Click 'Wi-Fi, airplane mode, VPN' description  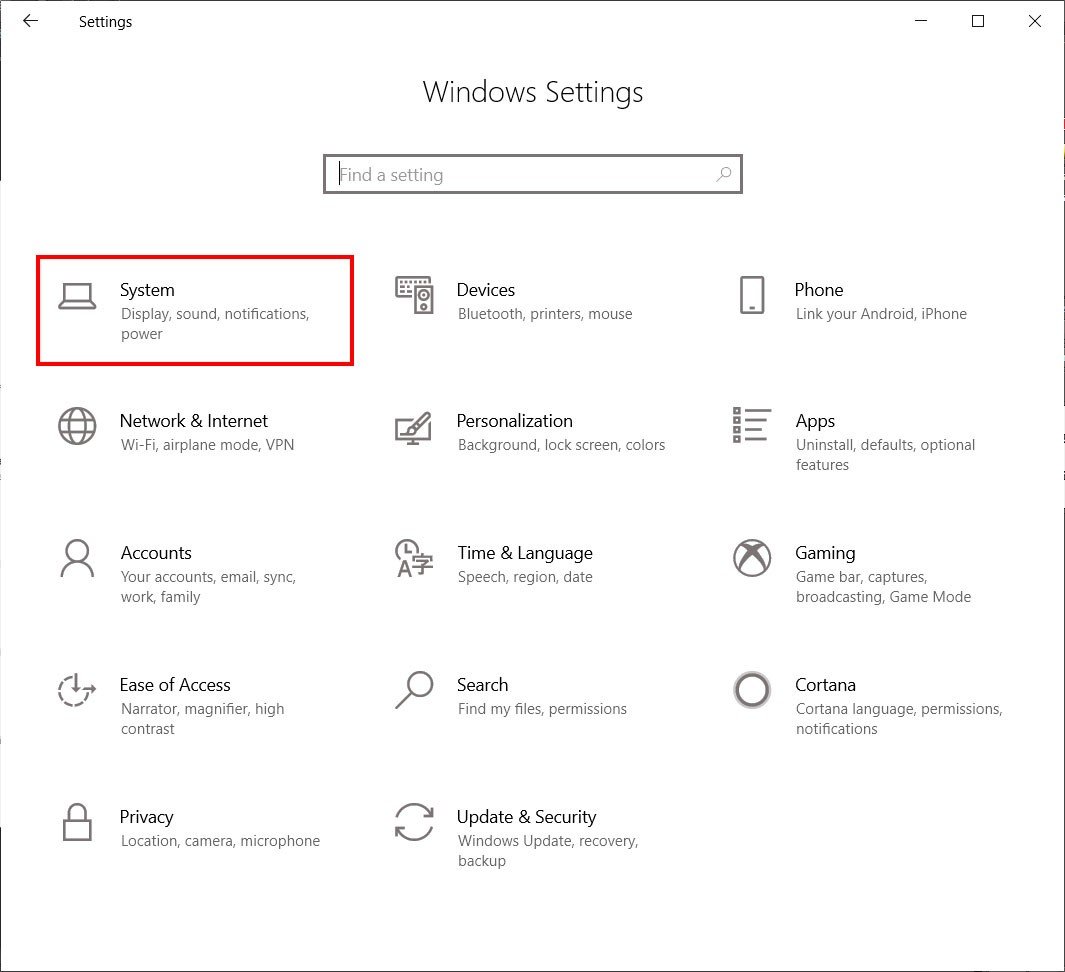[207, 445]
